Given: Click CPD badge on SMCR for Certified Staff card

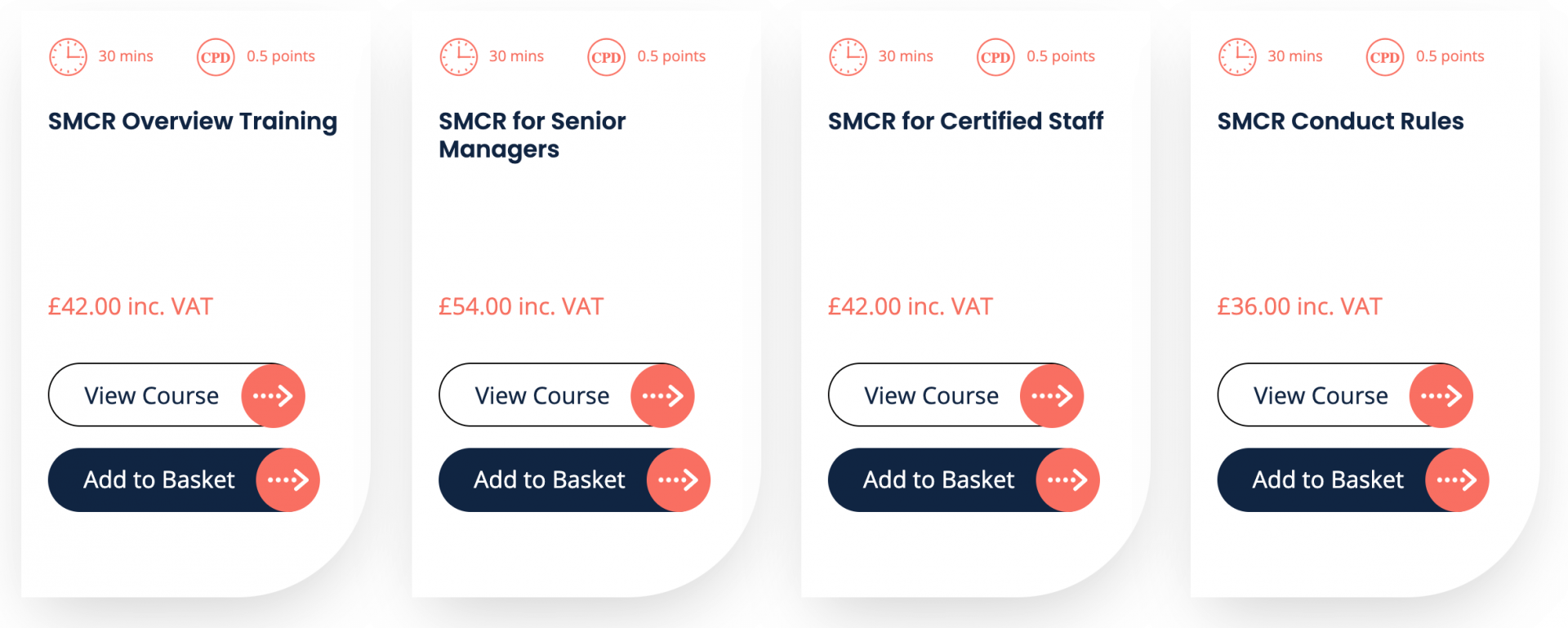Looking at the screenshot, I should [x=996, y=57].
